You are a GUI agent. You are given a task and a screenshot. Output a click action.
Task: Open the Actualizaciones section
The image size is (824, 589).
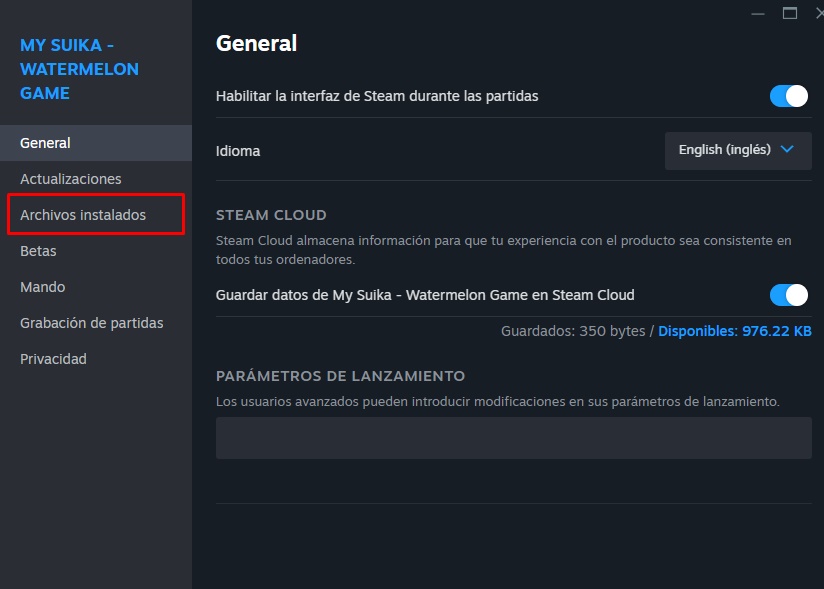[x=96, y=179]
